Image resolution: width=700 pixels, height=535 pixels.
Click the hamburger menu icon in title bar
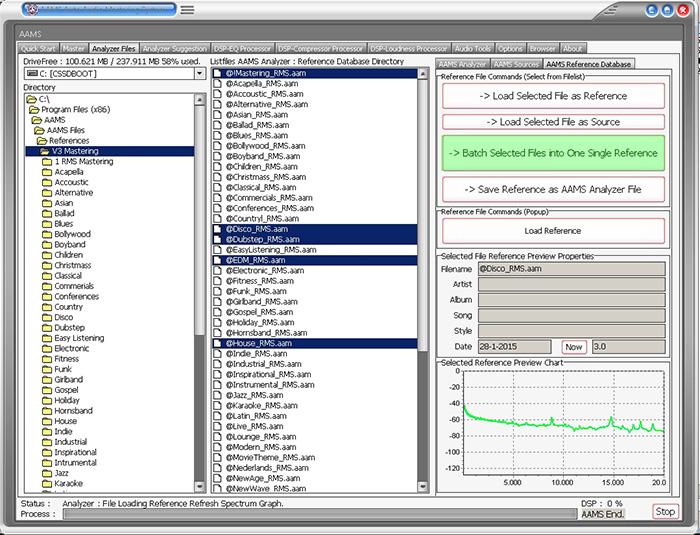187,9
